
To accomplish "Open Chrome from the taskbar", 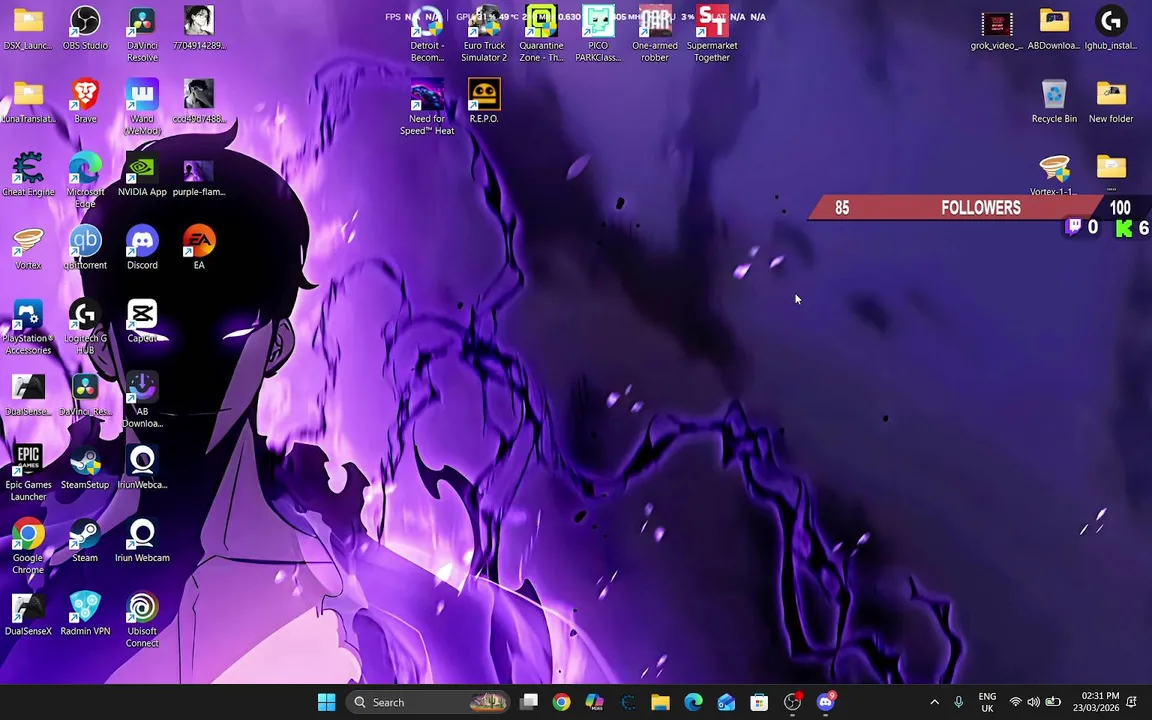I will tap(561, 702).
